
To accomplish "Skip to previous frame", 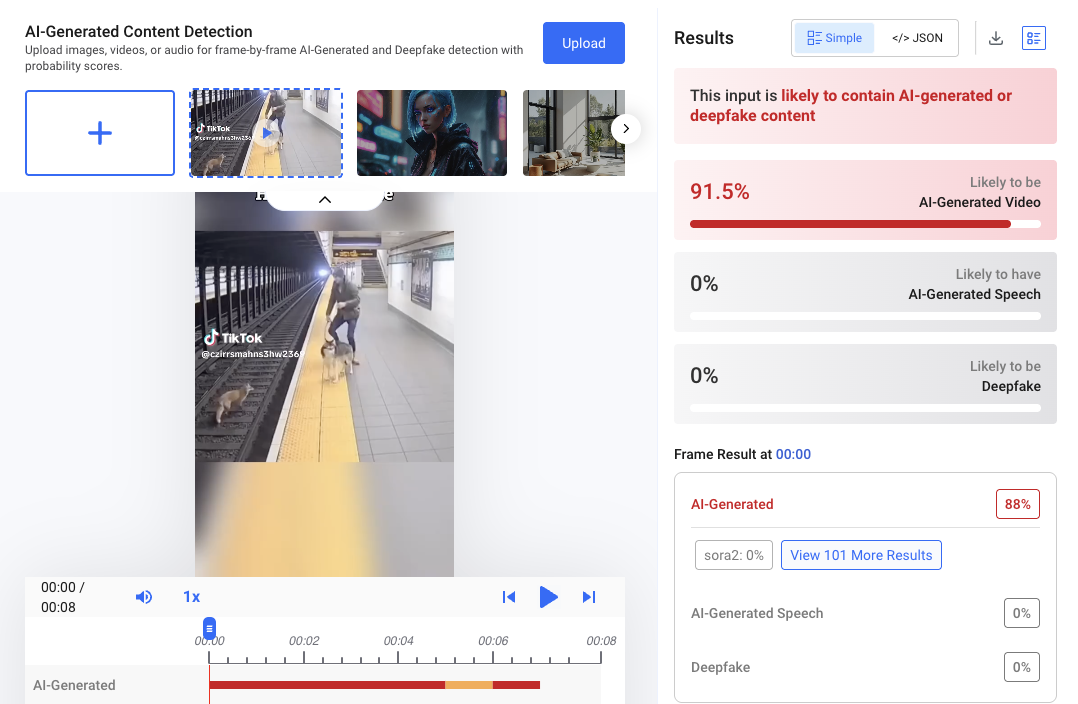I will (509, 597).
